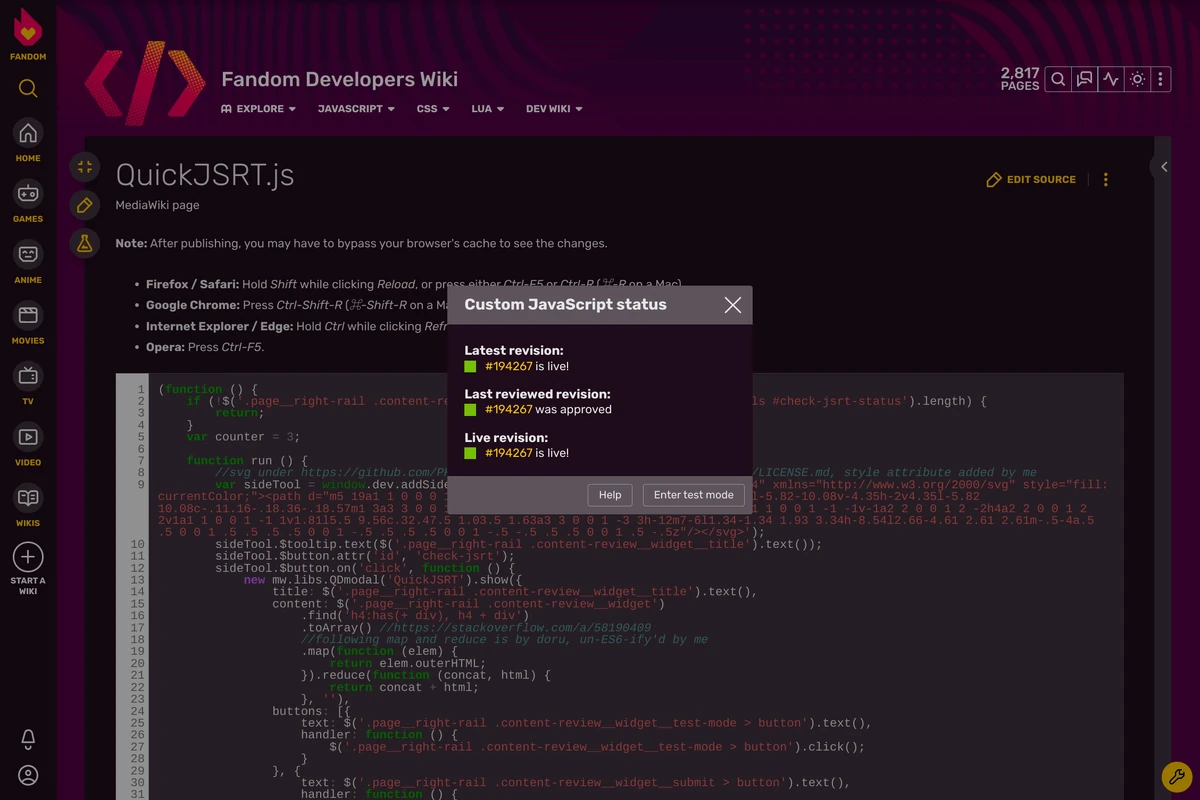Click the pencil edit icon beside the page title
The width and height of the screenshot is (1200, 800).
84,206
